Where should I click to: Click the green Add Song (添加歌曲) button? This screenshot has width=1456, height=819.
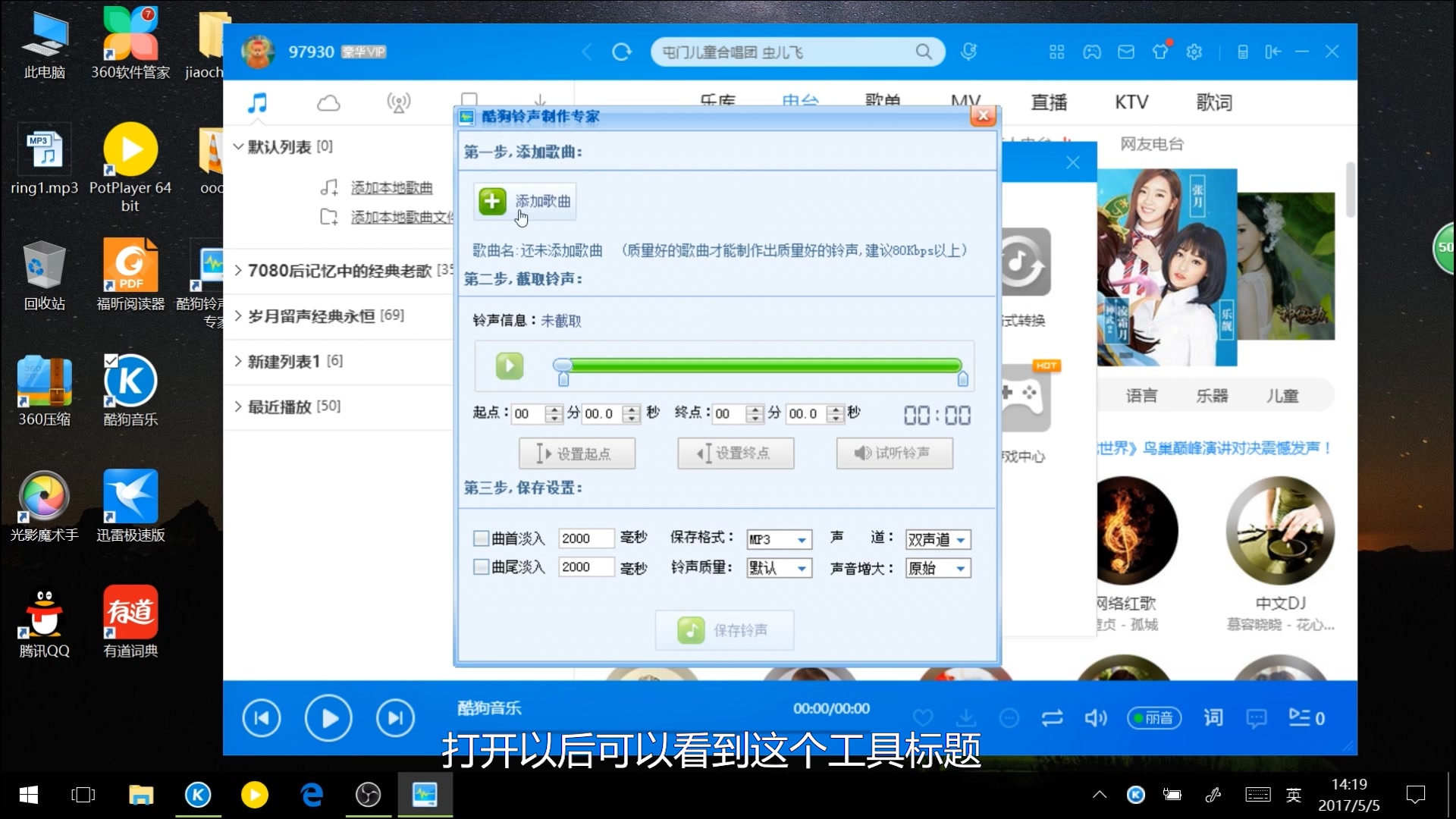pos(525,202)
